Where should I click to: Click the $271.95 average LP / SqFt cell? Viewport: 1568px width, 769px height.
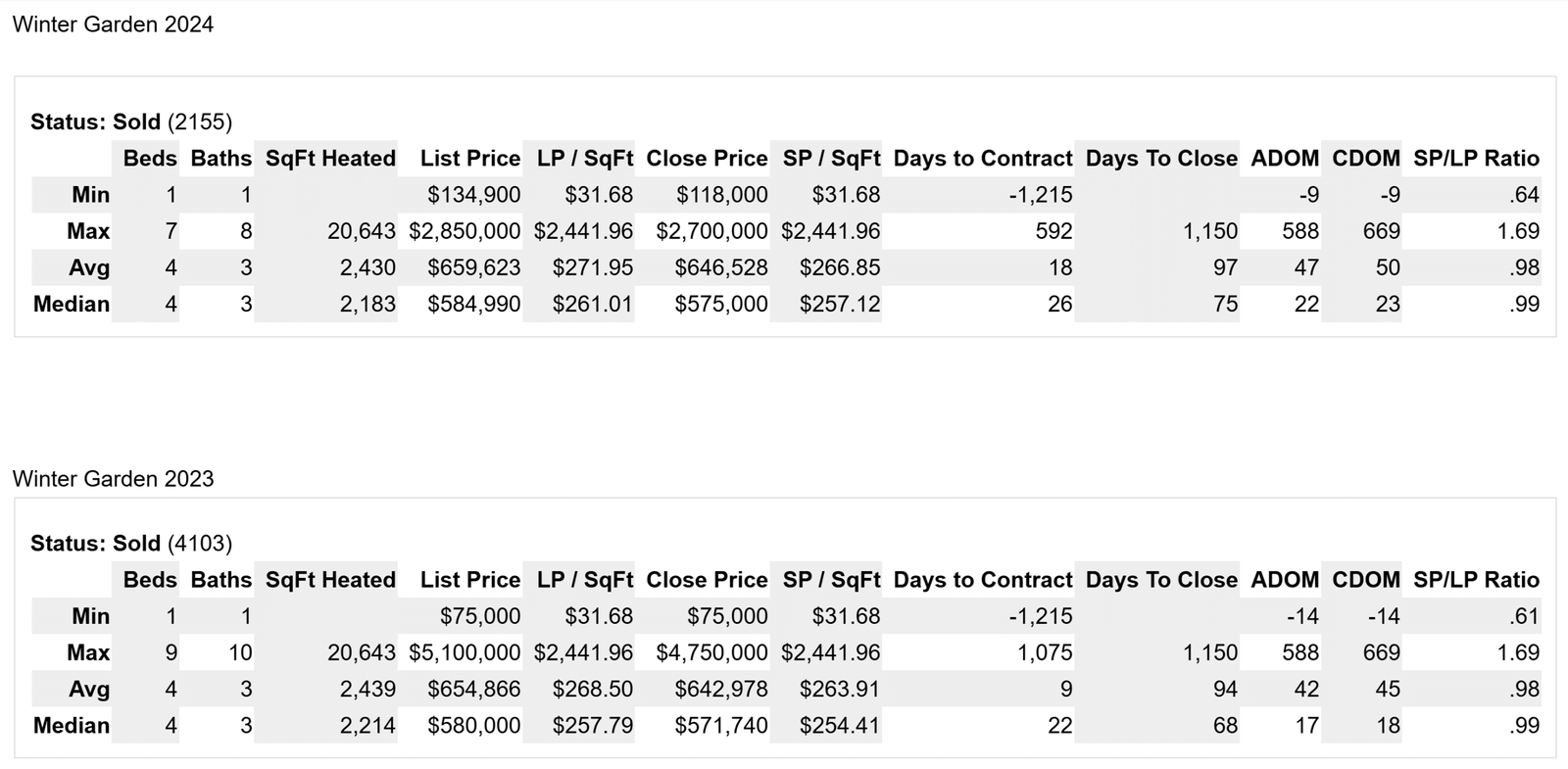pos(592,268)
